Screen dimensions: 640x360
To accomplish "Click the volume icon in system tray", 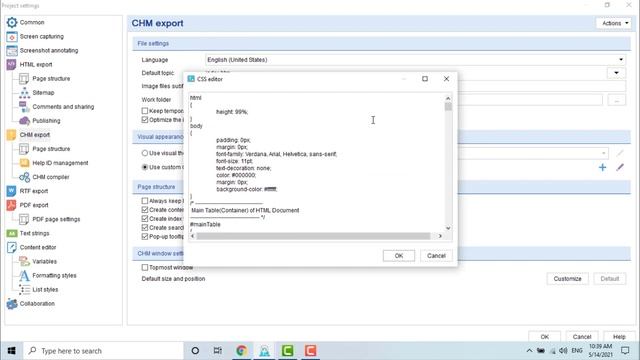I will (x=563, y=351).
